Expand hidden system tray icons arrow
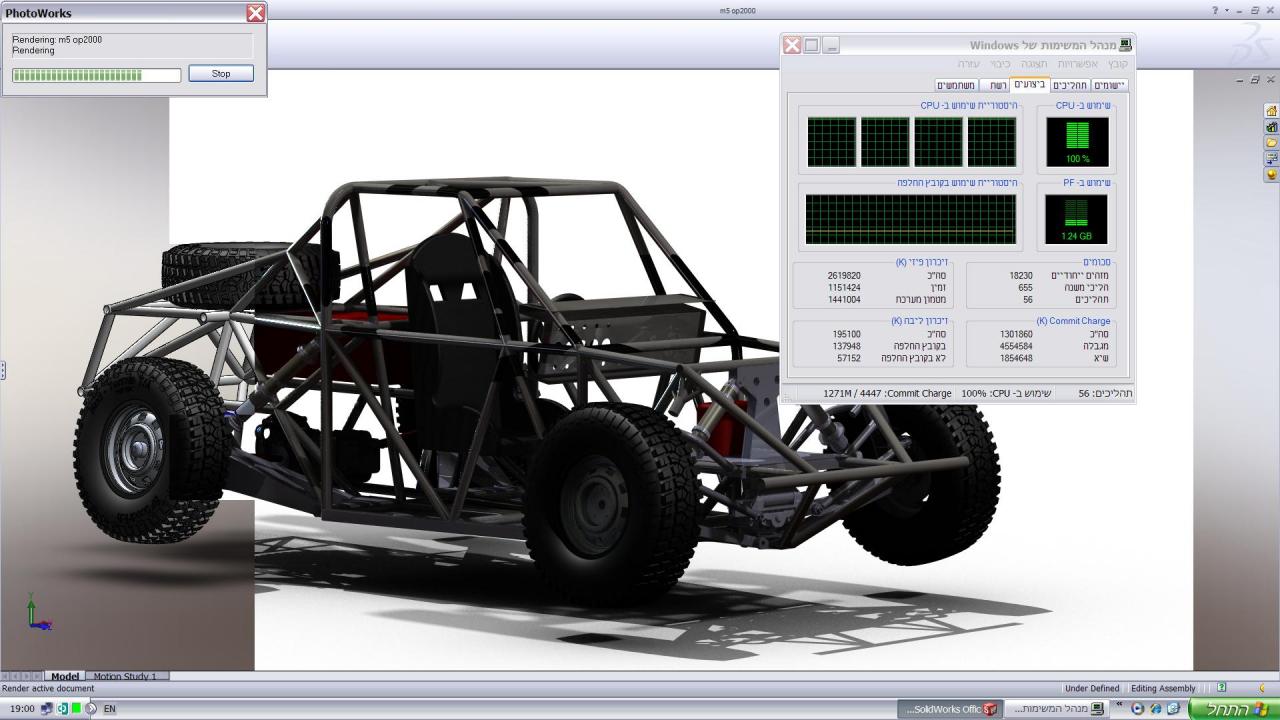This screenshot has width=1280, height=720. (91, 709)
